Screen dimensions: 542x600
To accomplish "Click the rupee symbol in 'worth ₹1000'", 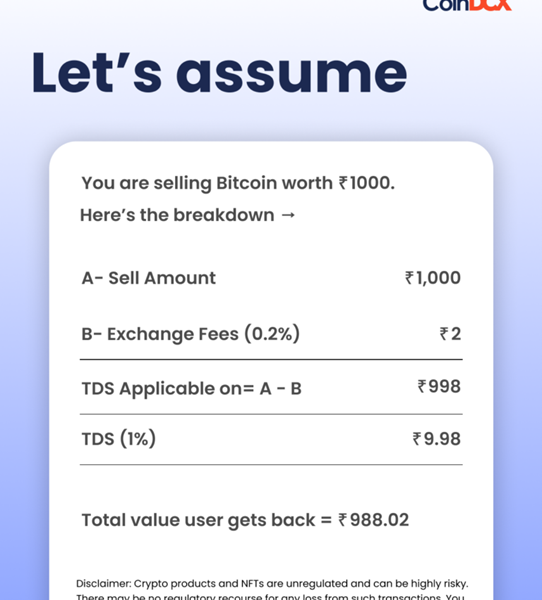I will [x=343, y=183].
